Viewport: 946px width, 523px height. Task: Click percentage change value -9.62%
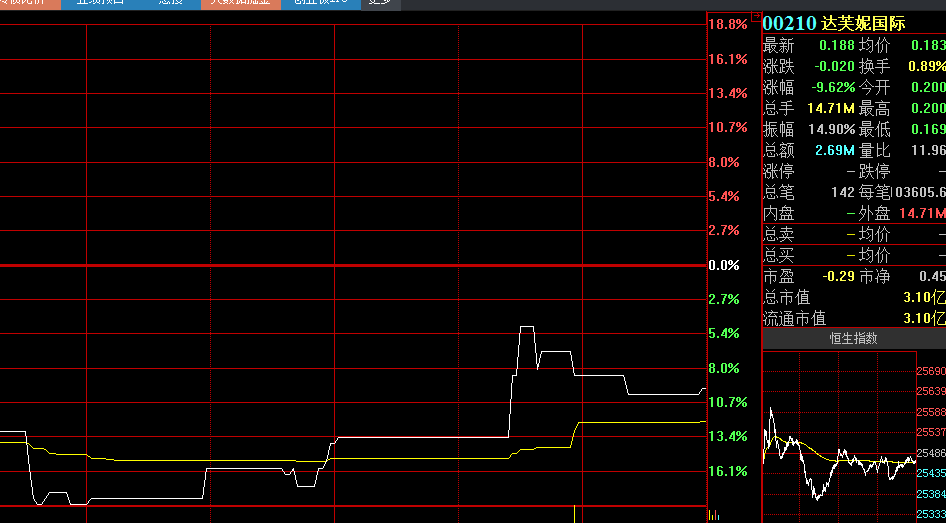coord(833,87)
